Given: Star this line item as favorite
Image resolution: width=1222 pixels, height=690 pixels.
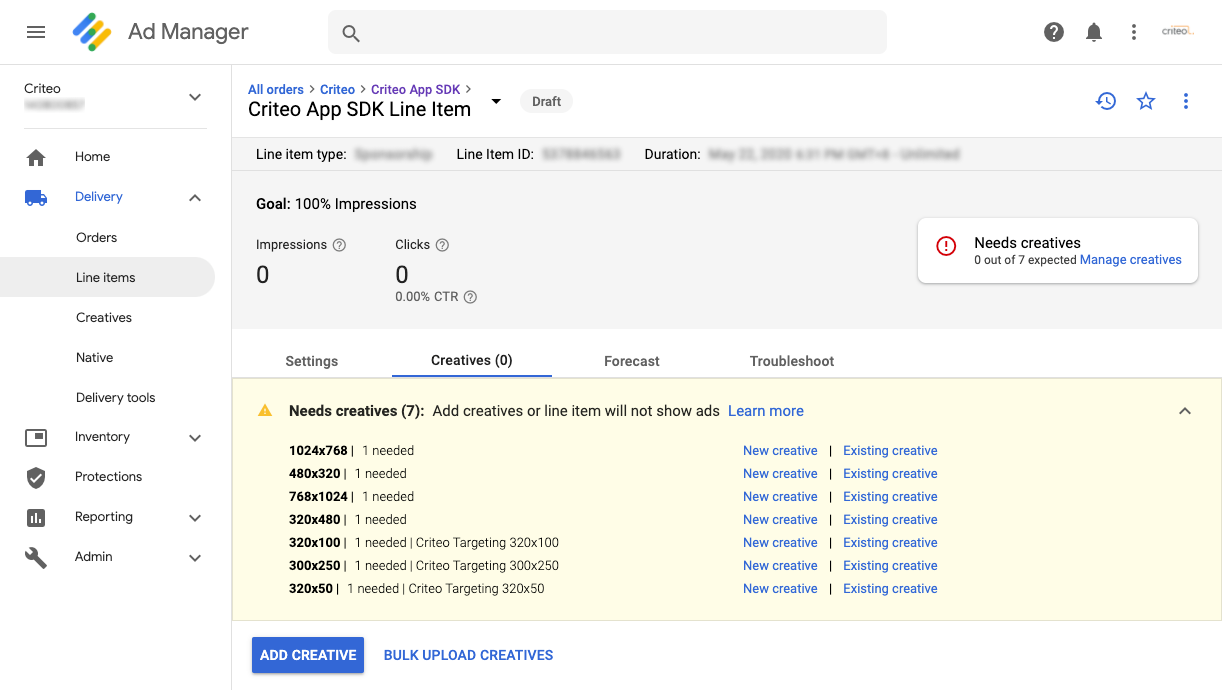Looking at the screenshot, I should 1146,101.
